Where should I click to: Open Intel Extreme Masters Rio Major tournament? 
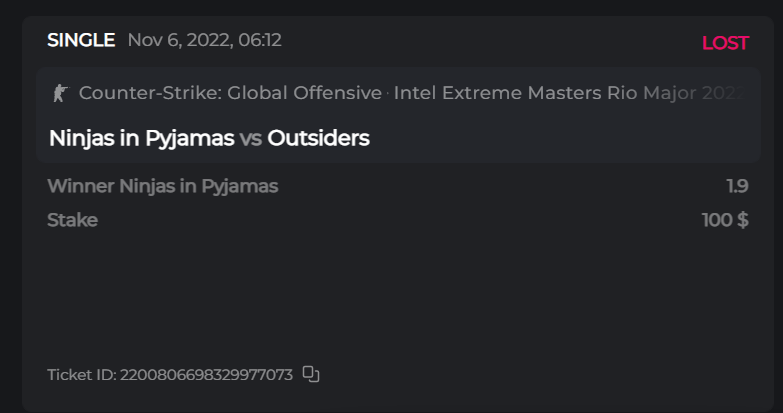[570, 93]
